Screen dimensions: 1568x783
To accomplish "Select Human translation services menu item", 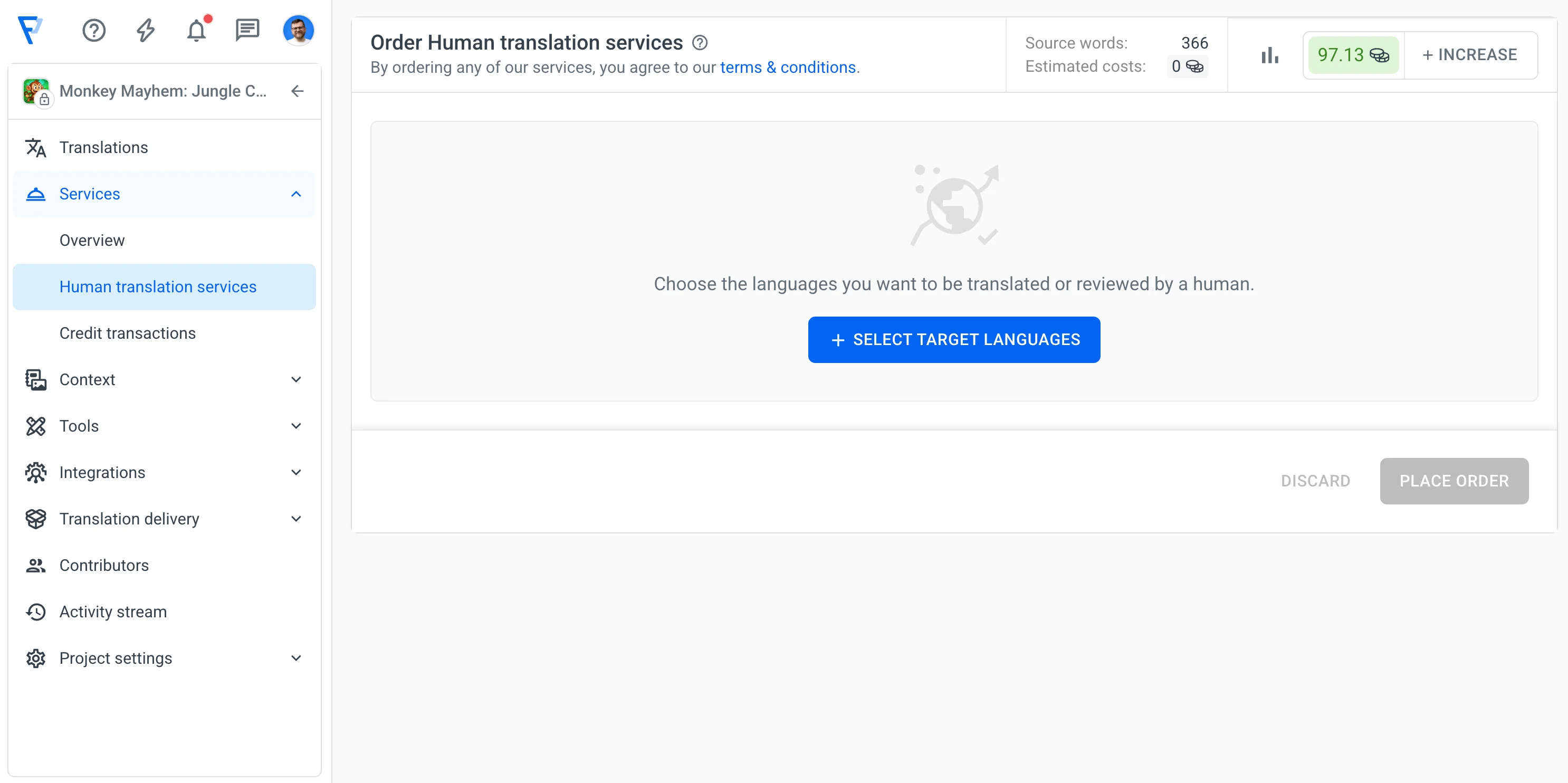I will pos(165,287).
